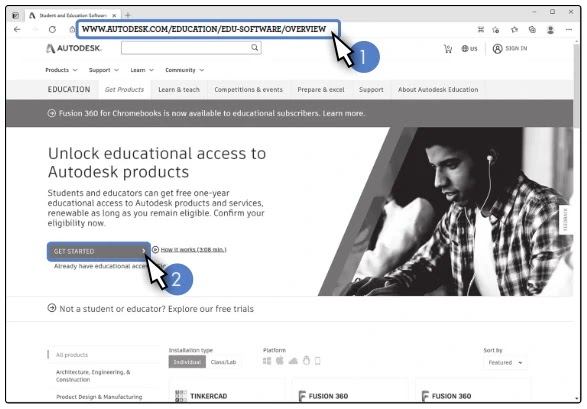Open the browser profile icon

click(x=550, y=30)
